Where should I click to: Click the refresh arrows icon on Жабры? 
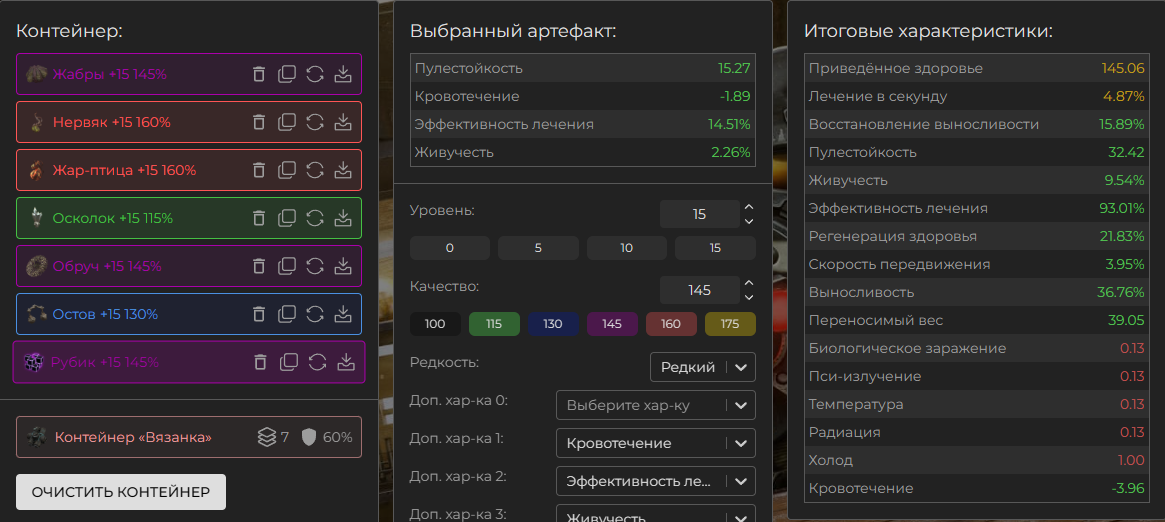[315, 74]
